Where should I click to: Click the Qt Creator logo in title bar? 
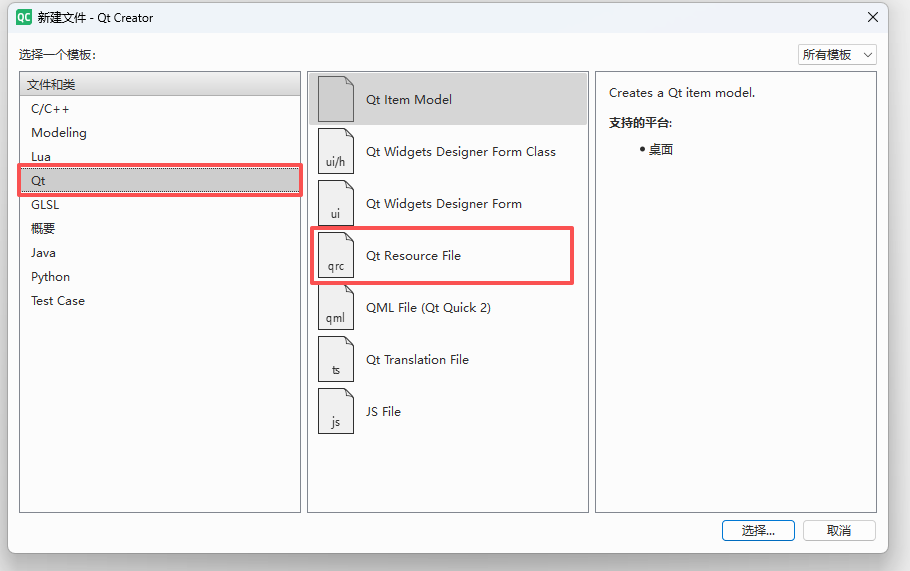(x=24, y=17)
